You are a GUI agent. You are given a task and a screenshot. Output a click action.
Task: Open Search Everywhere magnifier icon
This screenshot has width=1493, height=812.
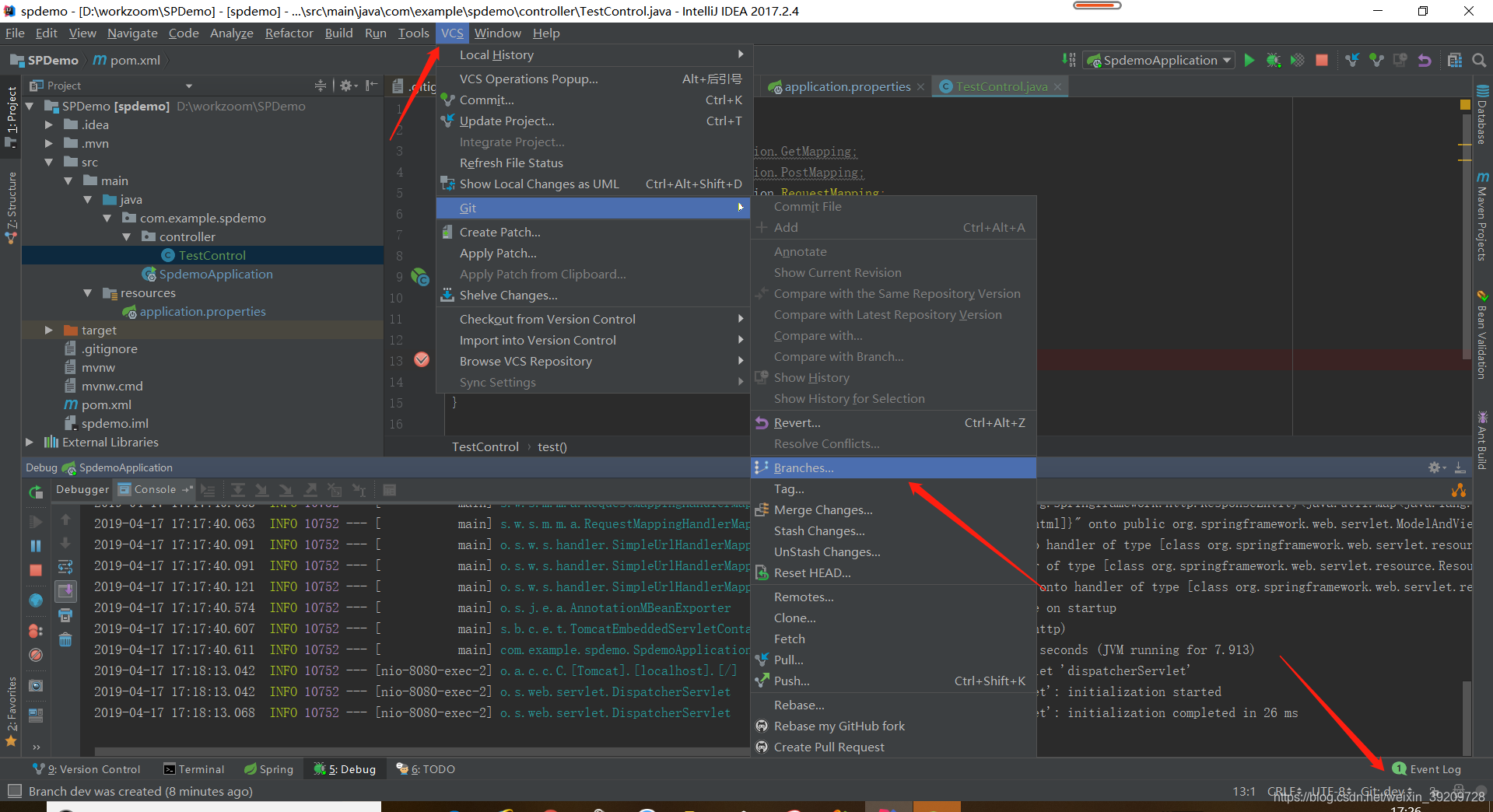tap(1479, 60)
